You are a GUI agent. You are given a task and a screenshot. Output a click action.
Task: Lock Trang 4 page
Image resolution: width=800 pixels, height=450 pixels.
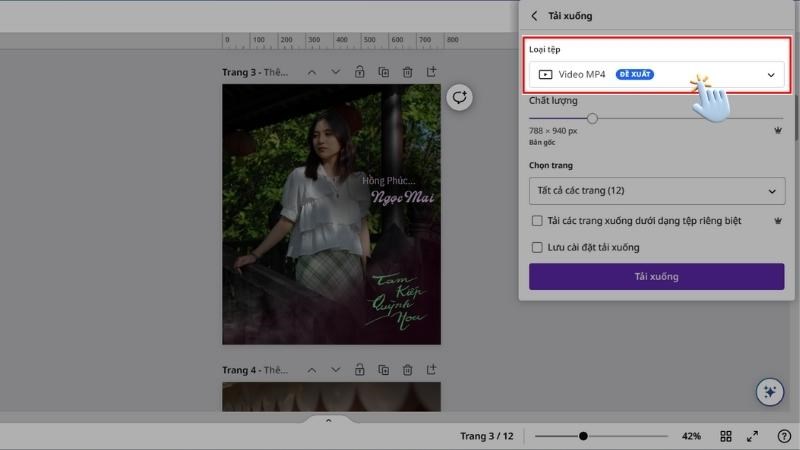point(360,369)
